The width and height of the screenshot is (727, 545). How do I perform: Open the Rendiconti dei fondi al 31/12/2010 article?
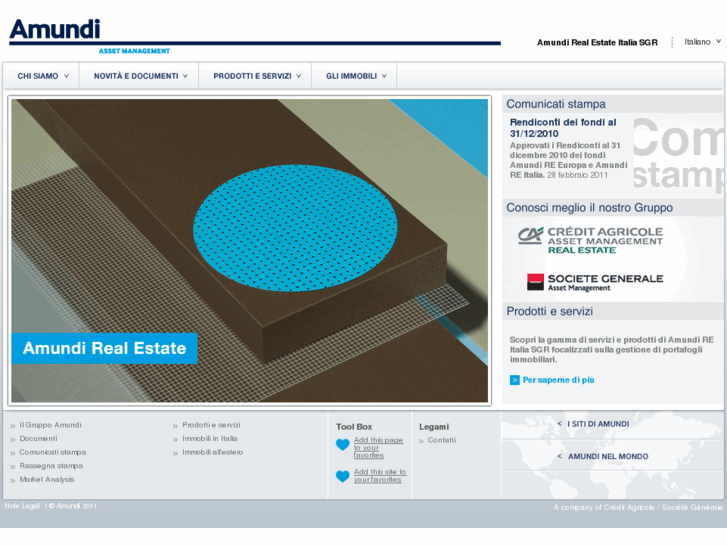click(x=563, y=128)
